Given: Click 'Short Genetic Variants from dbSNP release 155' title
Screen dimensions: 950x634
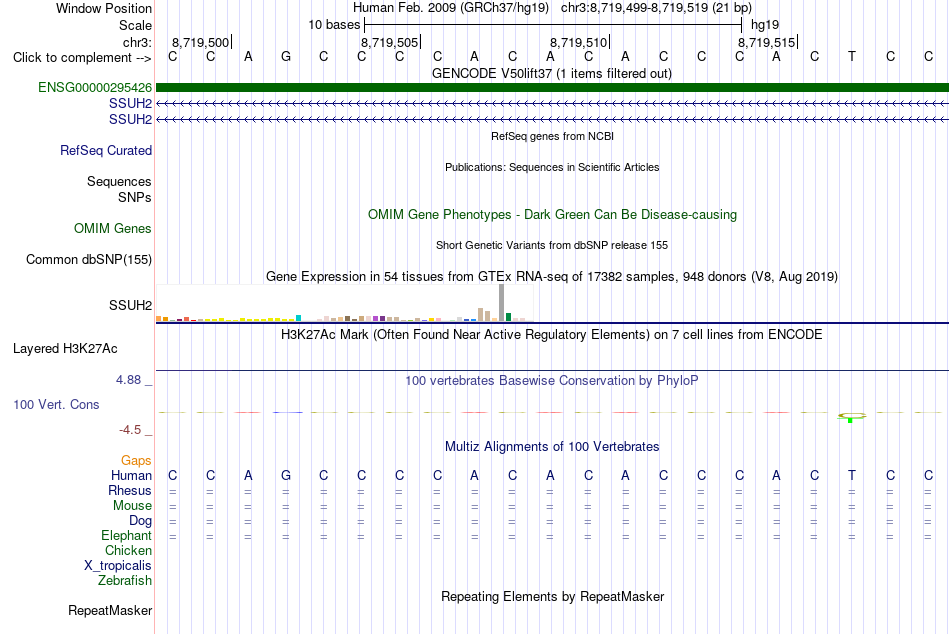Looking at the screenshot, I should [552, 245].
